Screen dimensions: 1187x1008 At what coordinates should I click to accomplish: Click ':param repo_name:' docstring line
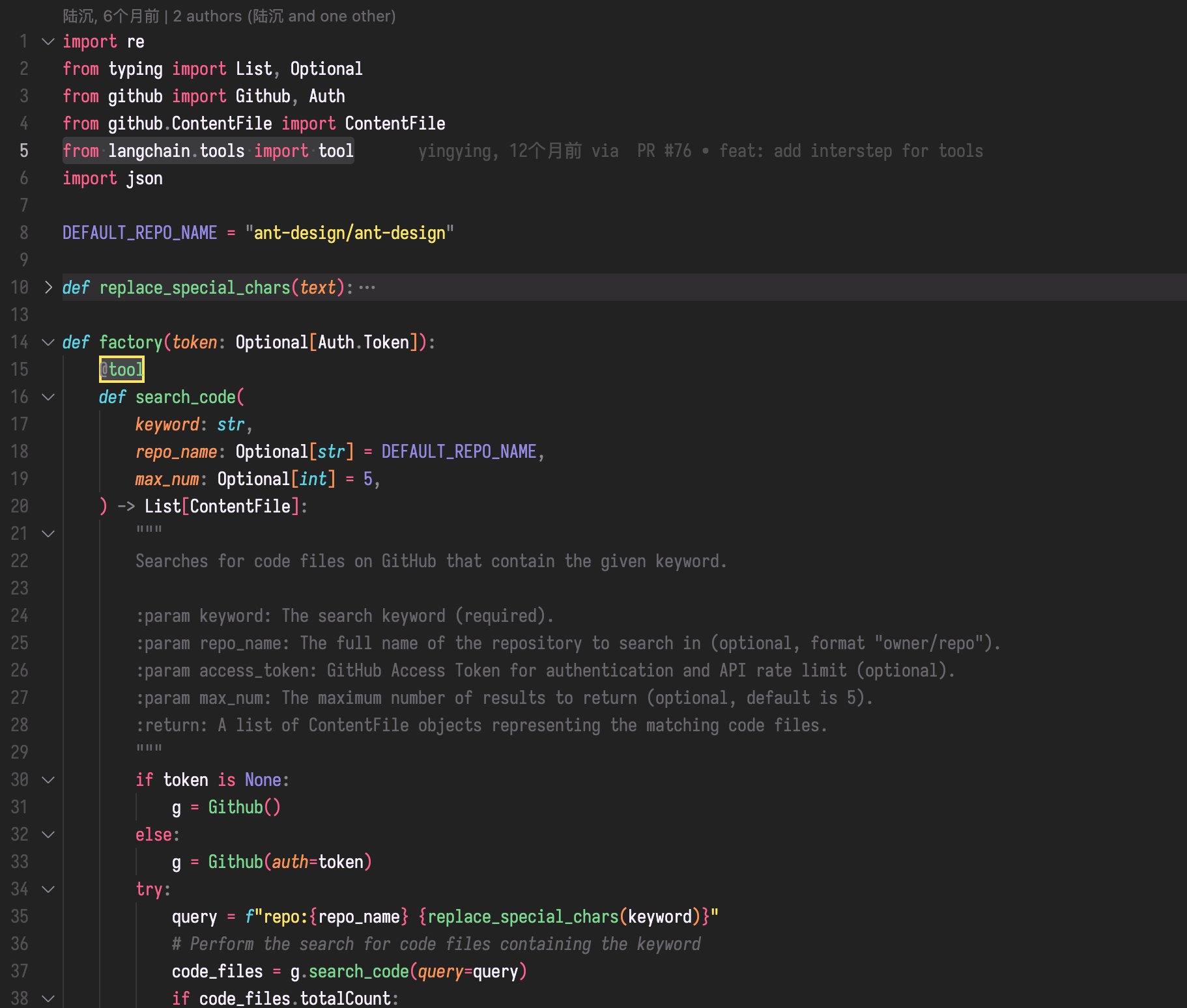tap(568, 643)
